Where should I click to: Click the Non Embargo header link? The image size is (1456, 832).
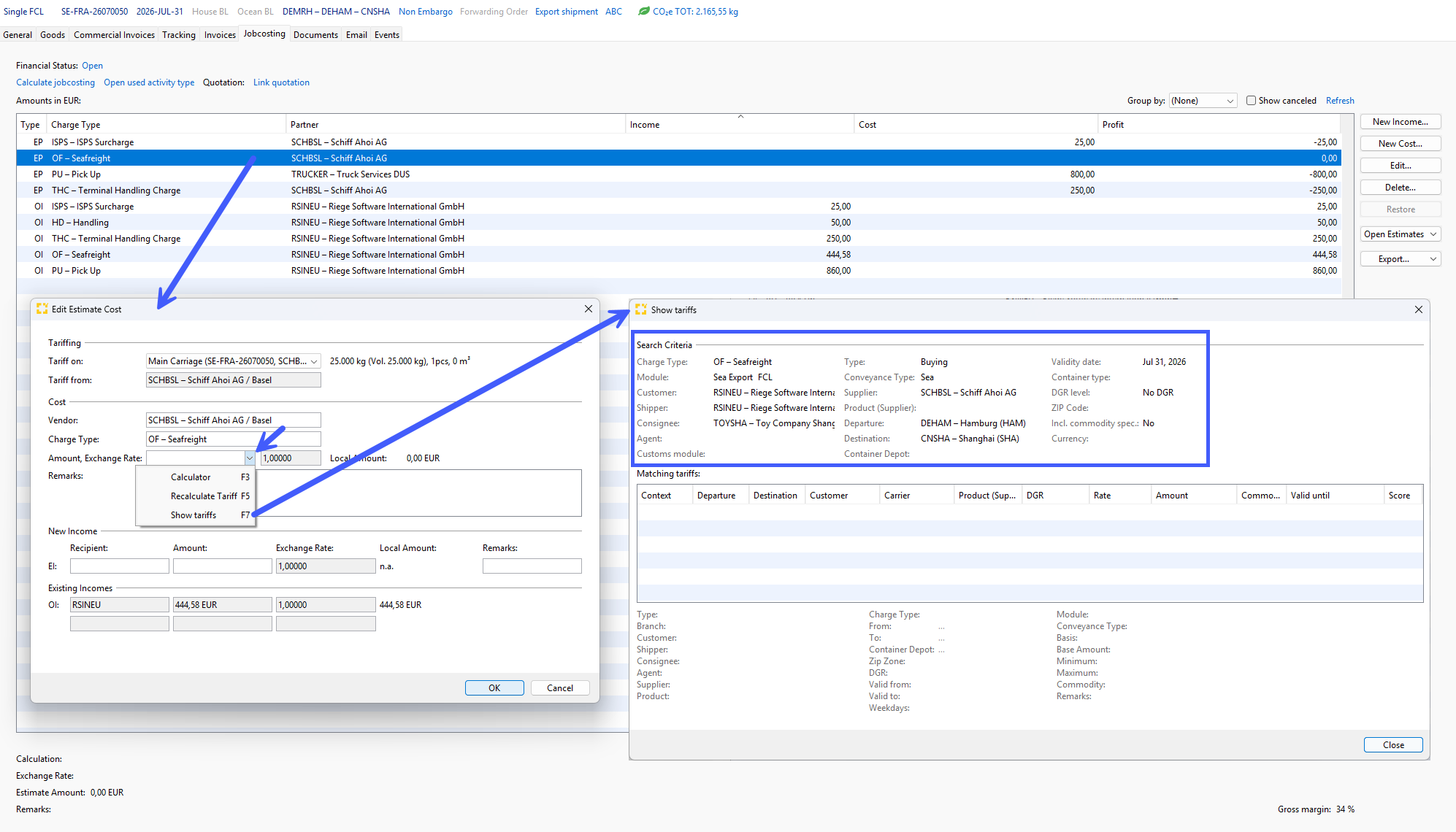(426, 12)
